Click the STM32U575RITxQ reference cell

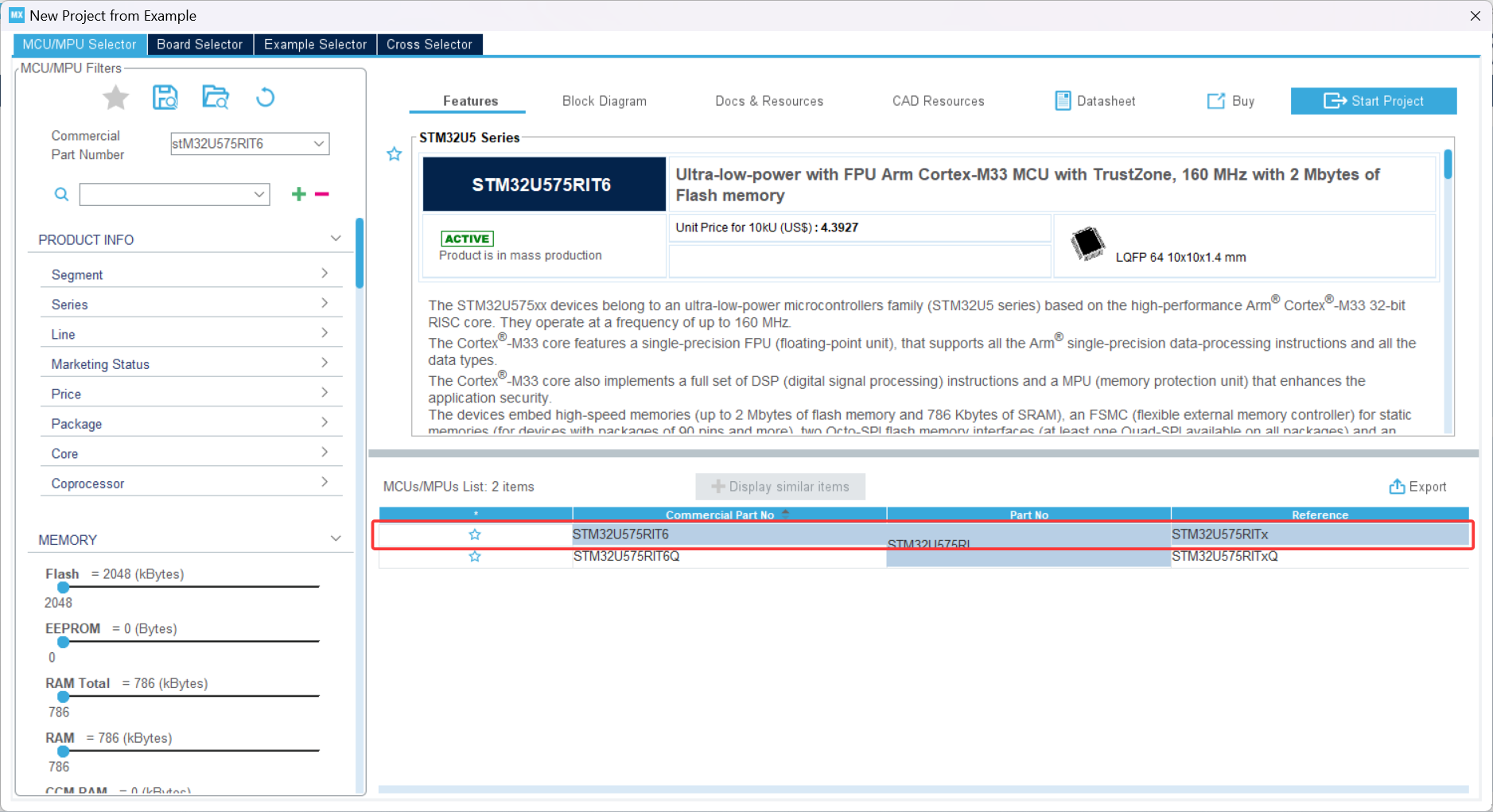click(1320, 557)
